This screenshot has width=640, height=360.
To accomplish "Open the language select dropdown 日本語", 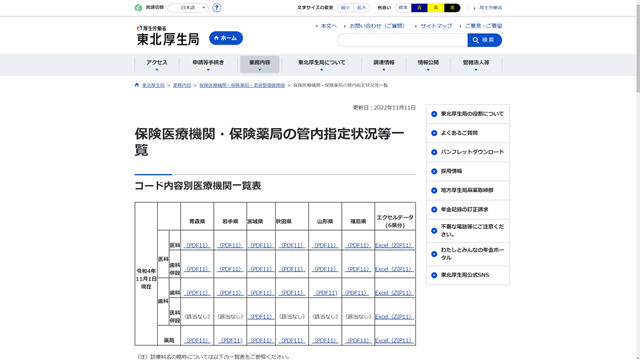I will tap(188, 8).
